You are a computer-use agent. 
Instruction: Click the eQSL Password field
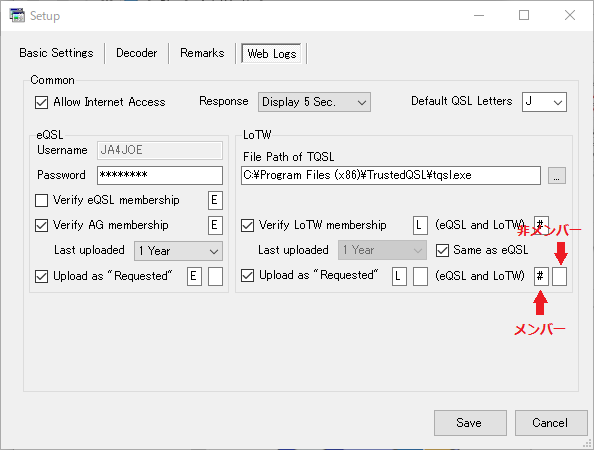click(x=159, y=175)
